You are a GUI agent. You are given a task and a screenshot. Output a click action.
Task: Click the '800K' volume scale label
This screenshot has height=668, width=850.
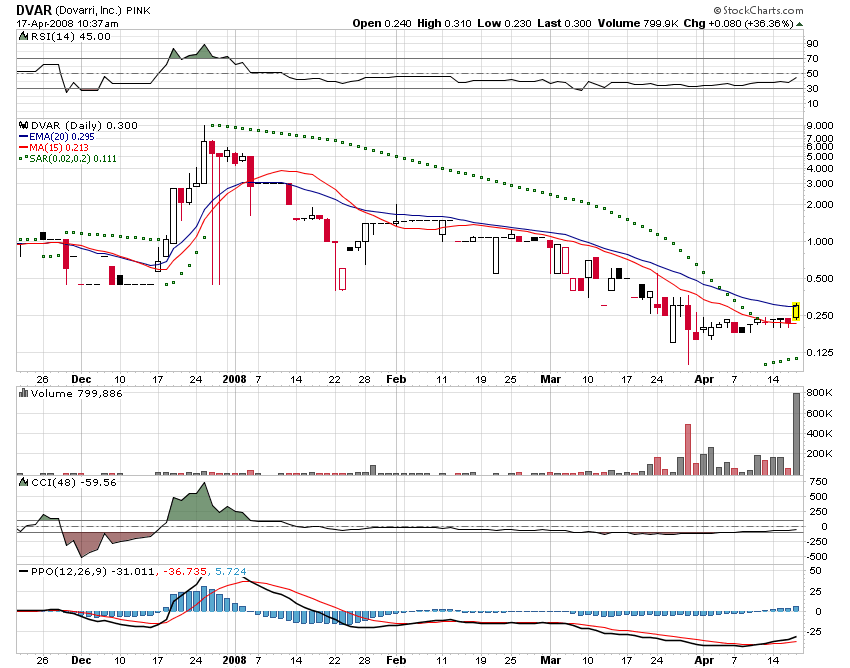point(820,393)
